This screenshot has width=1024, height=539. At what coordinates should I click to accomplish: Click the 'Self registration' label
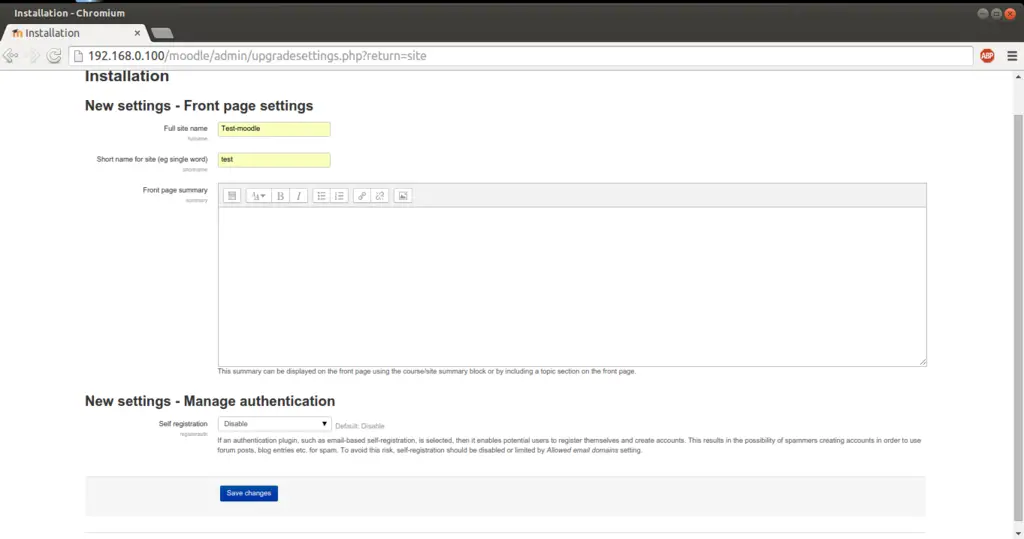(183, 424)
